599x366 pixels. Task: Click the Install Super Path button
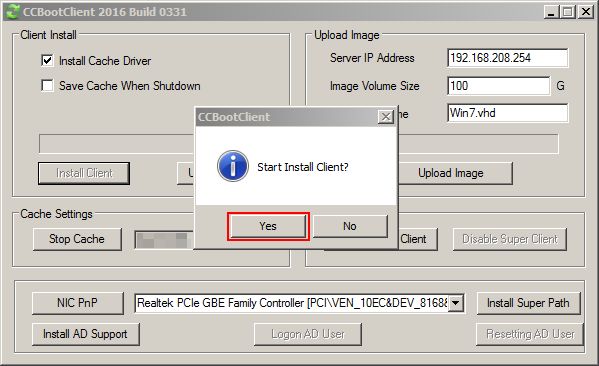[528, 303]
